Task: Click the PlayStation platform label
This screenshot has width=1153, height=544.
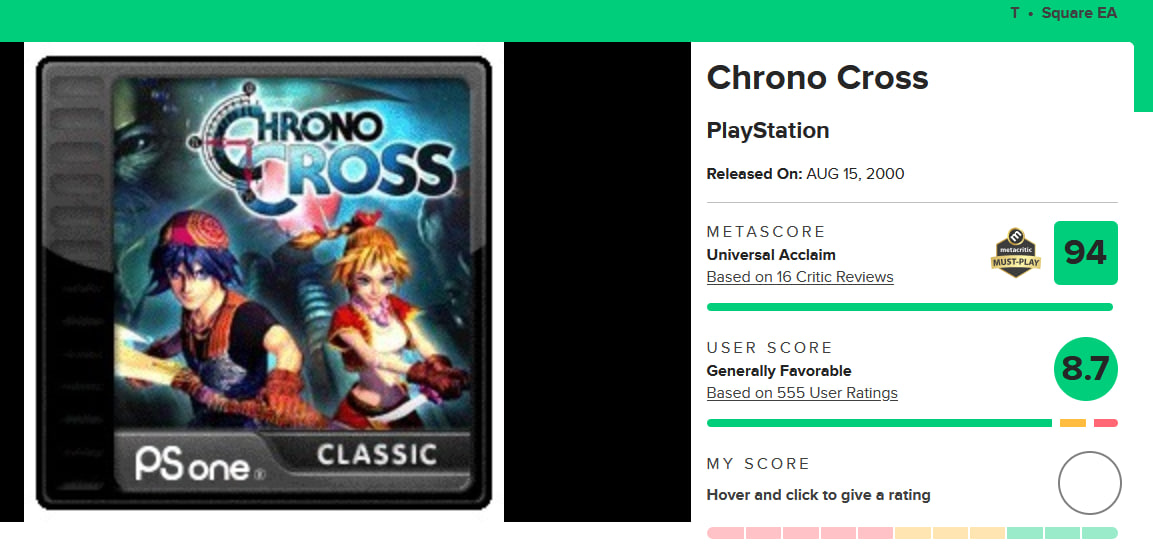Action: point(767,131)
